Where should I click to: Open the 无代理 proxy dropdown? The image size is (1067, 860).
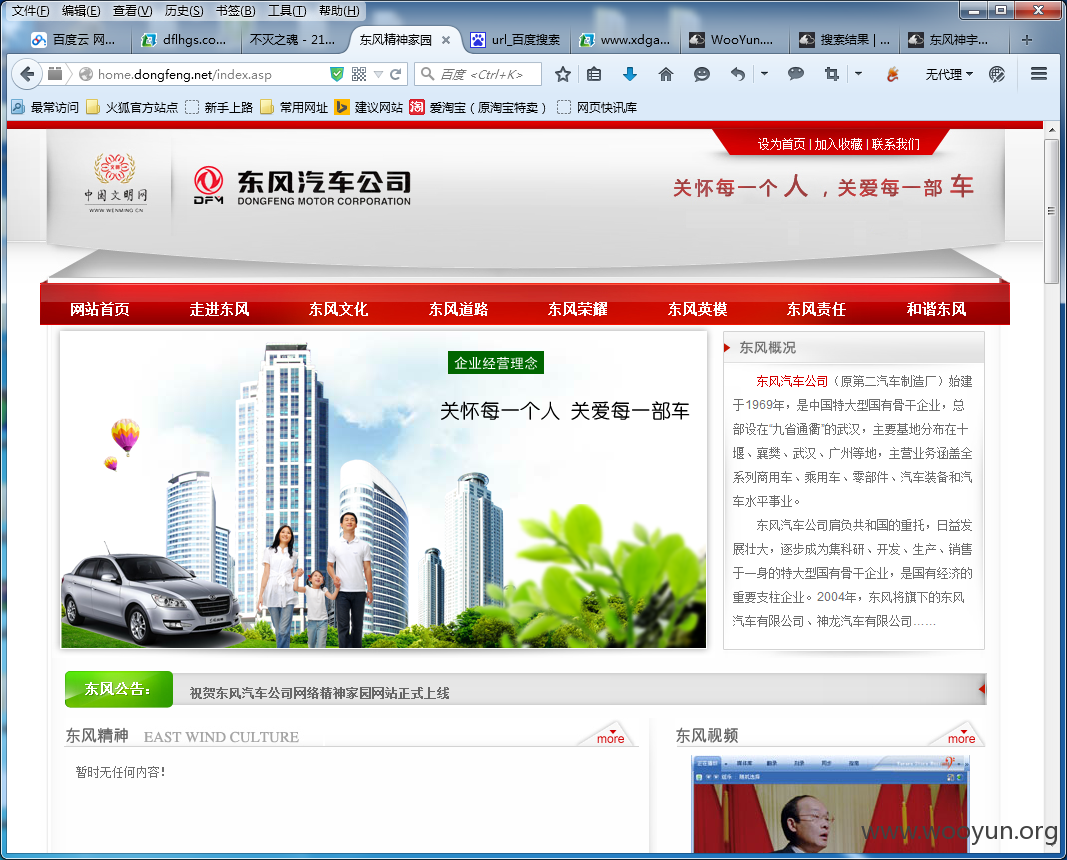(x=949, y=74)
